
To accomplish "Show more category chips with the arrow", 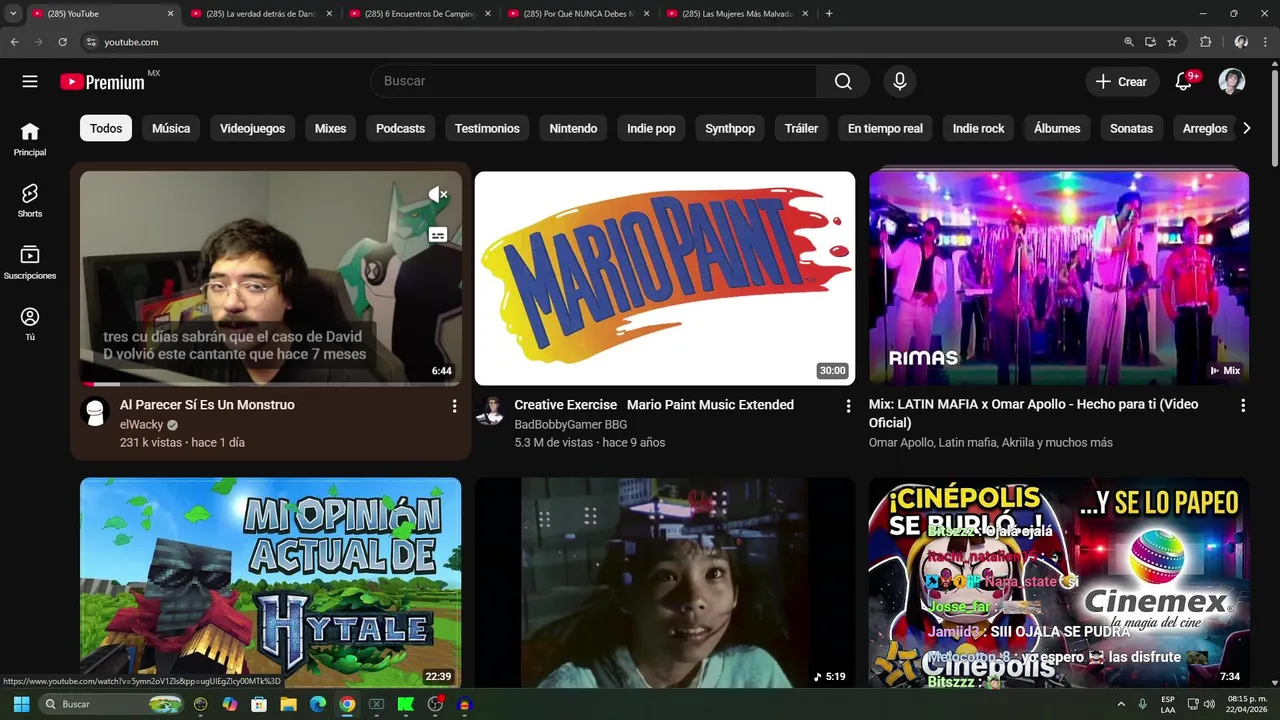I will click(1246, 128).
